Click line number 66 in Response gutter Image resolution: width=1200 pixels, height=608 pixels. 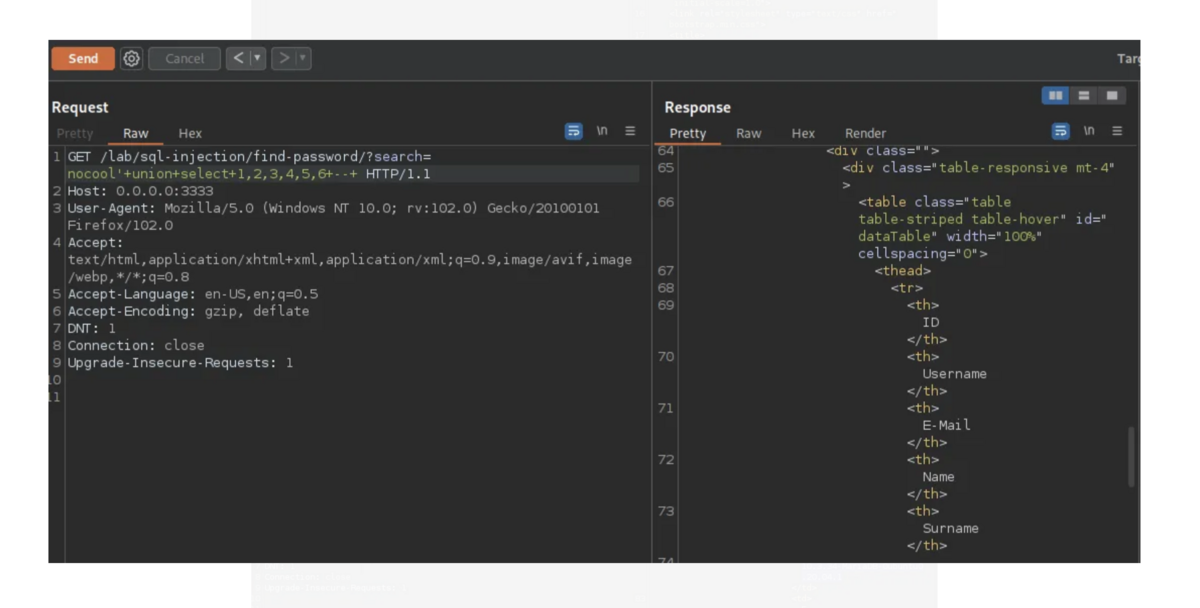pyautogui.click(x=667, y=202)
